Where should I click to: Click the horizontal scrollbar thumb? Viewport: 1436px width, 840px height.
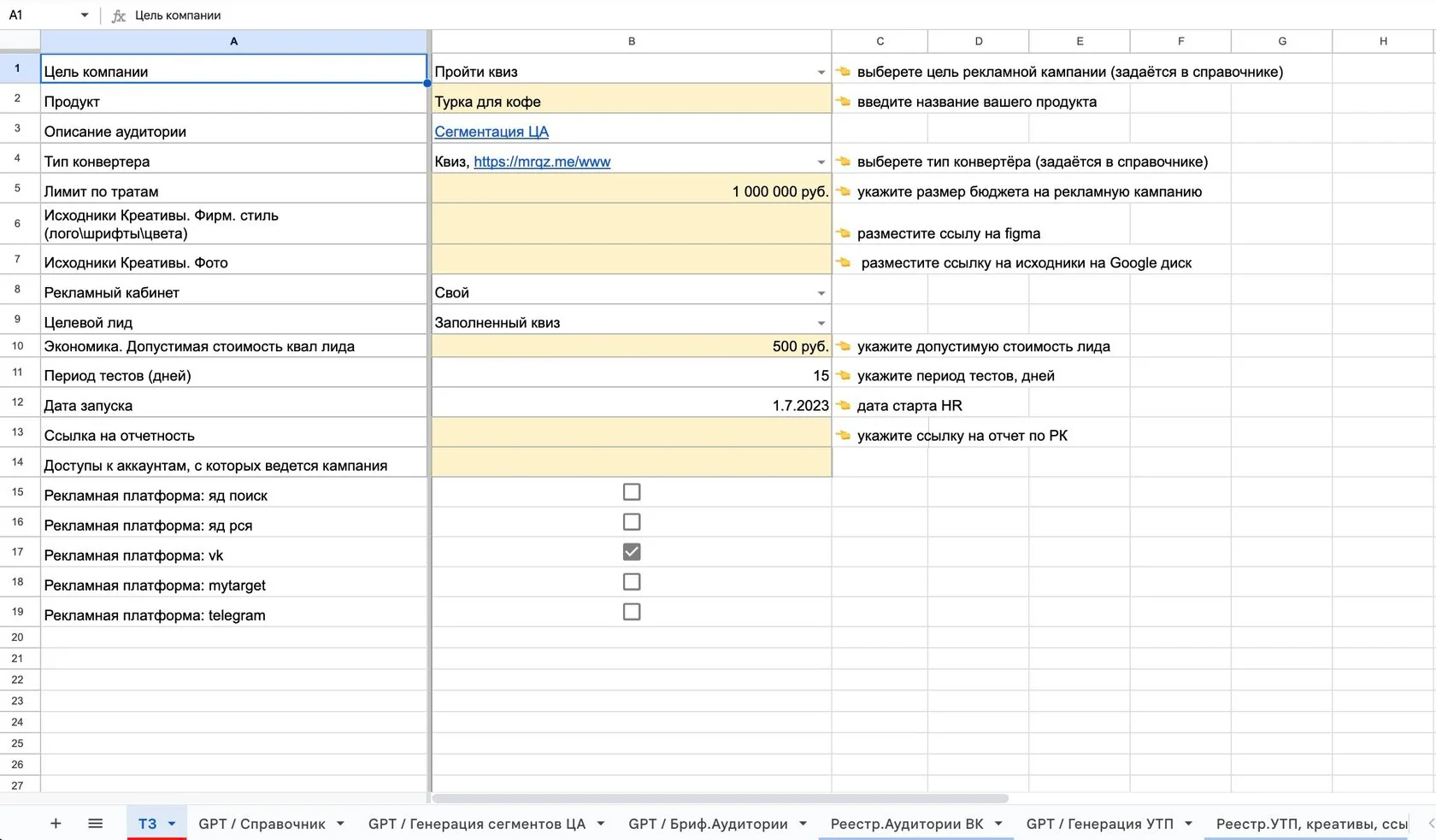pos(720,798)
